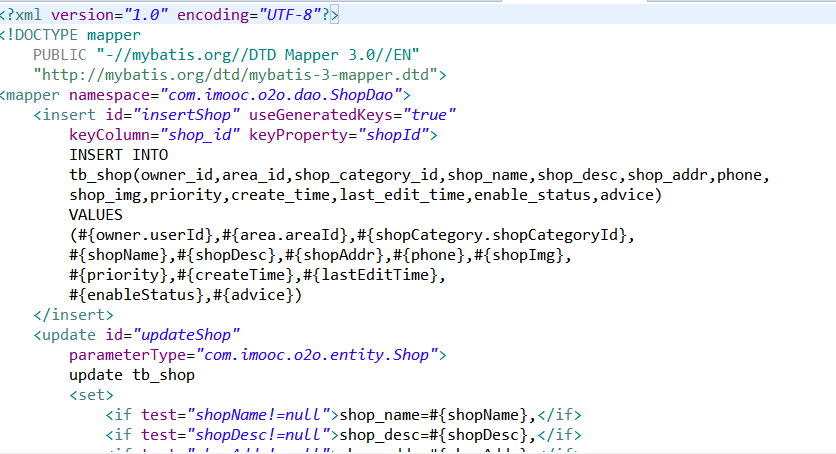Click the closing </insert> tag
This screenshot has height=454, width=836.
pos(74,315)
